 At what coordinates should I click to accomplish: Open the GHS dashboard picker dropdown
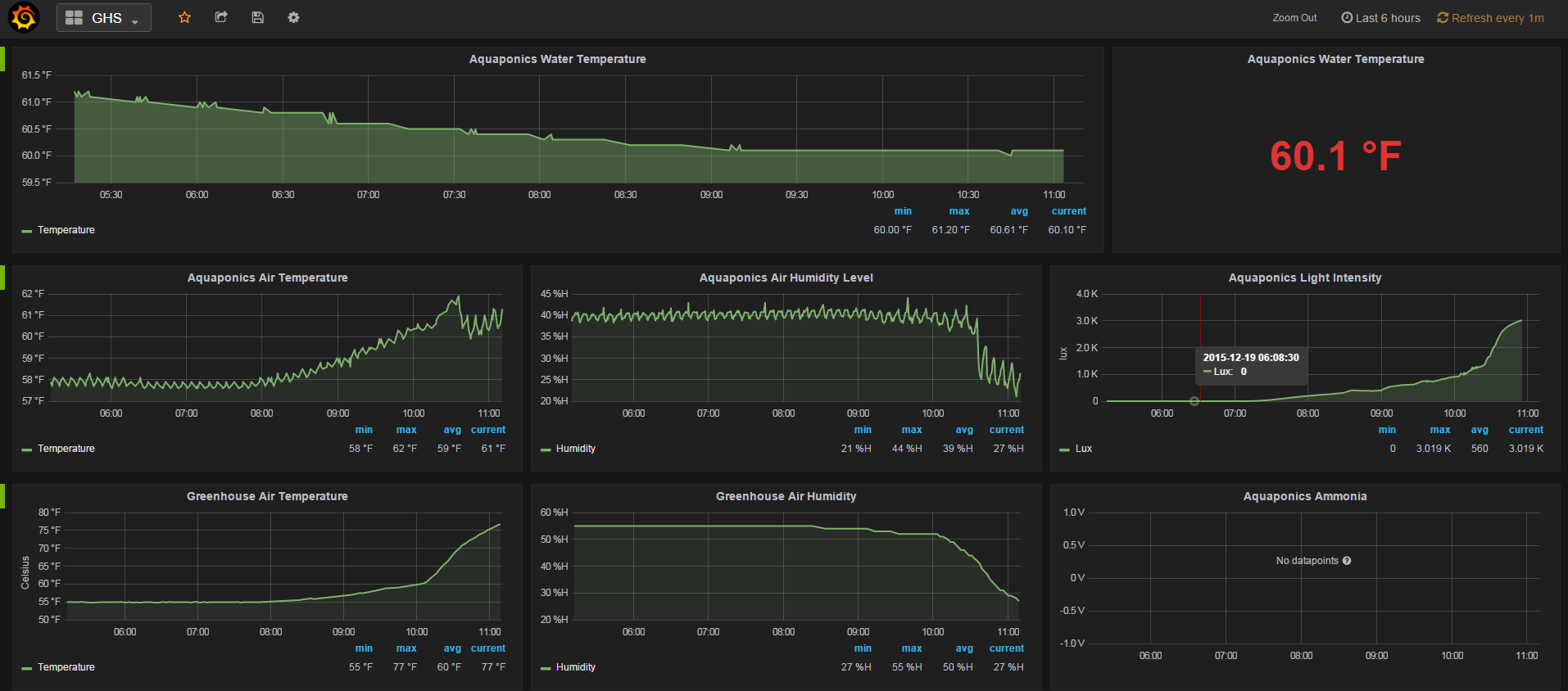(104, 18)
